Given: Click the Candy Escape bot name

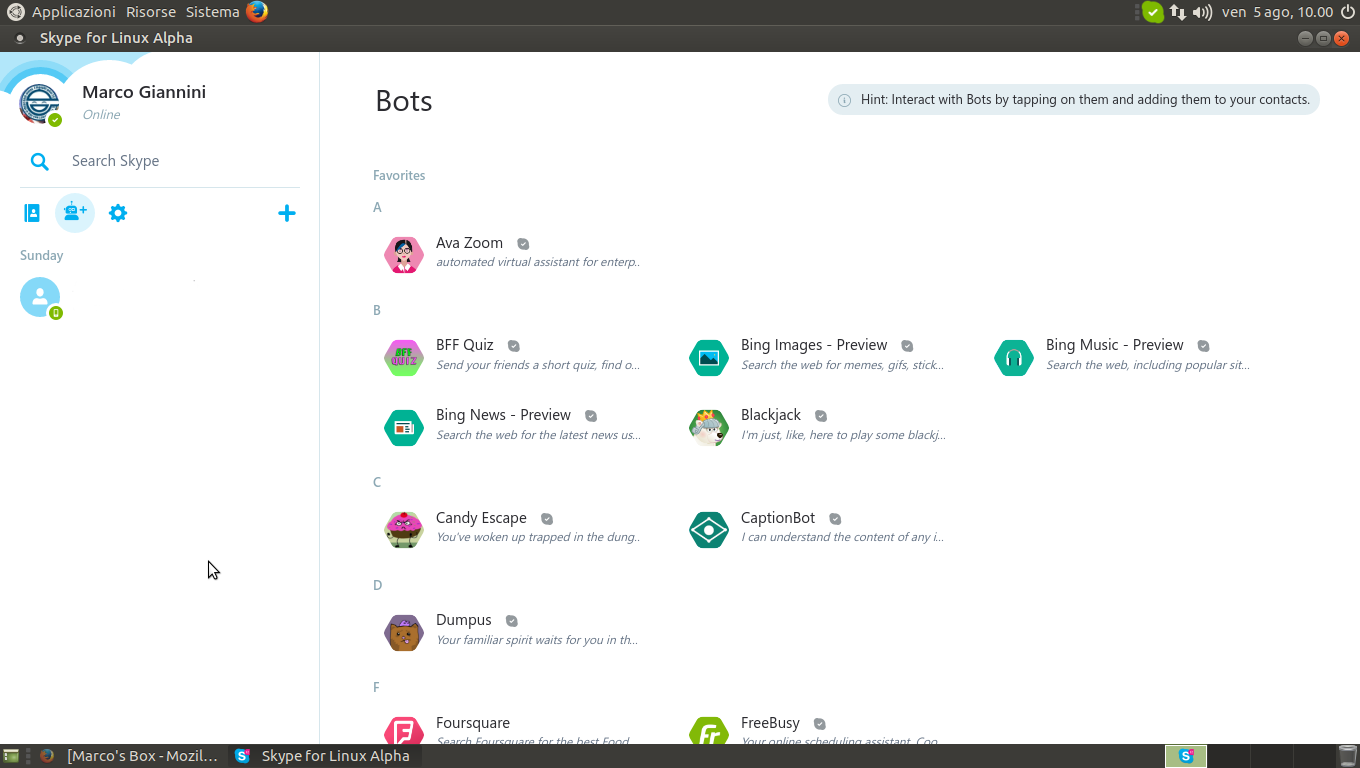Looking at the screenshot, I should (481, 518).
